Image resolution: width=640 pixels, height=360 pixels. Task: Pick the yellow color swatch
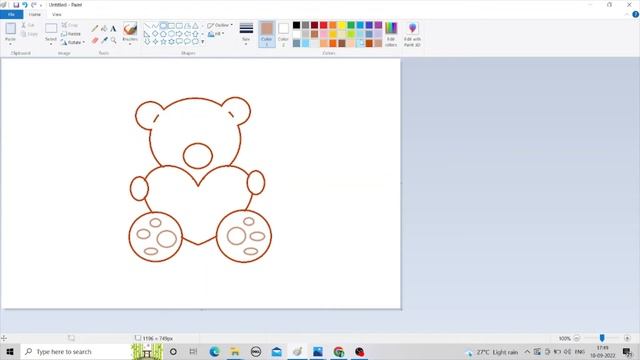[342, 25]
